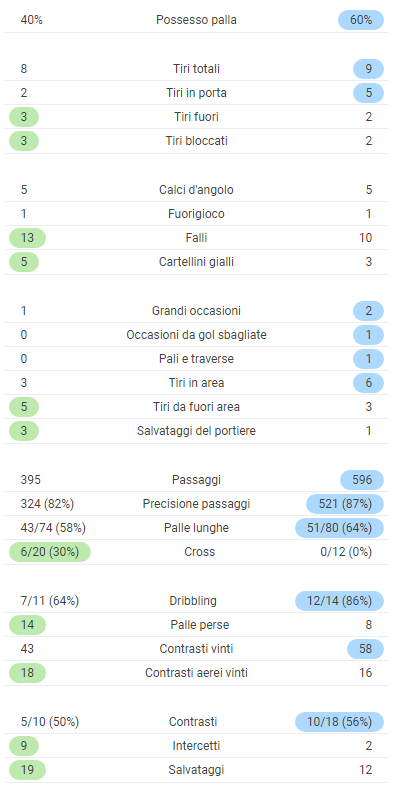Click the 6/20 (30%) Cross badge
394x799 pixels.
50,551
